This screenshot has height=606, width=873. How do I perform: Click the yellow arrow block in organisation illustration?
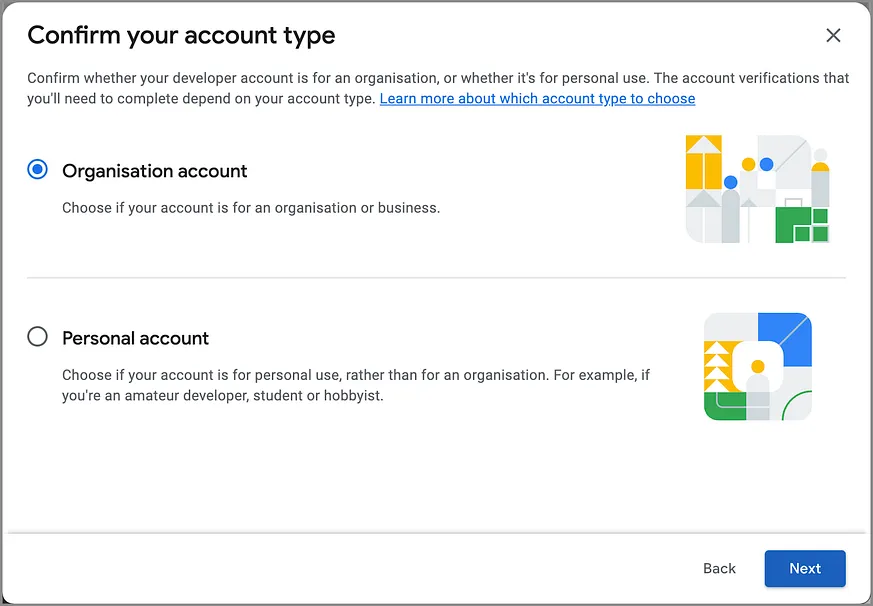point(704,162)
